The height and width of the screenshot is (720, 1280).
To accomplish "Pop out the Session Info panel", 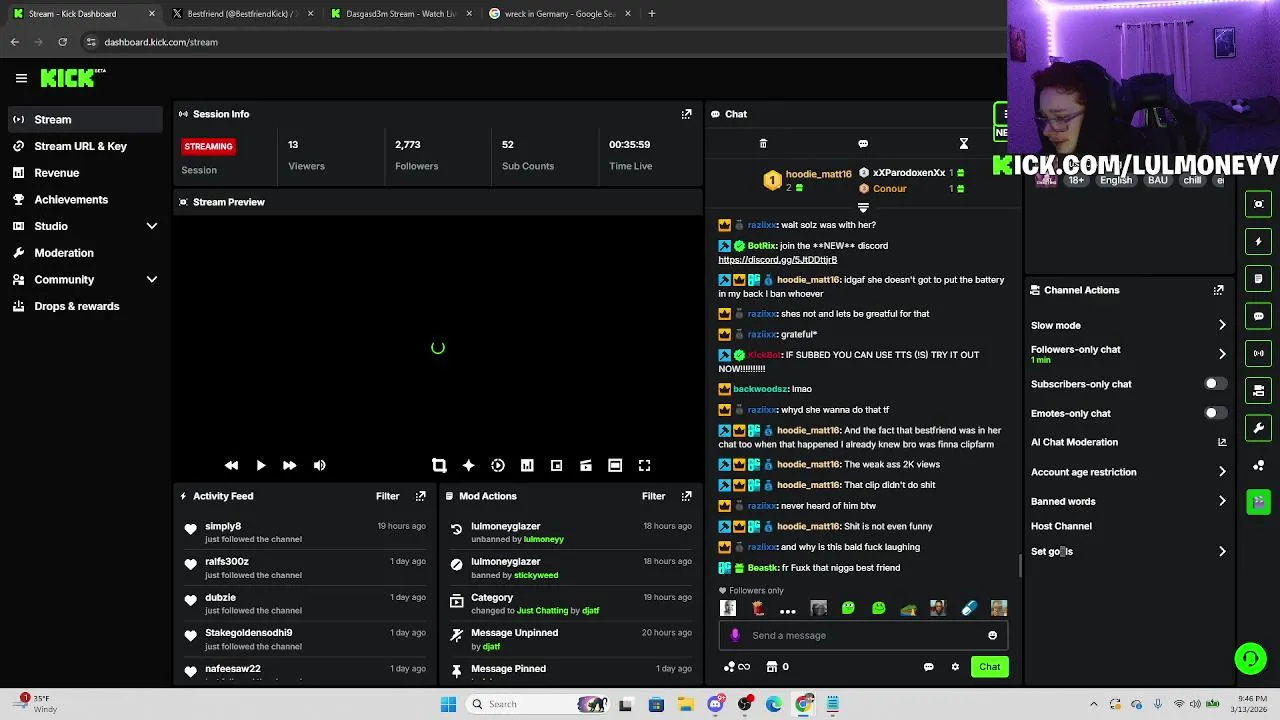I will point(686,114).
